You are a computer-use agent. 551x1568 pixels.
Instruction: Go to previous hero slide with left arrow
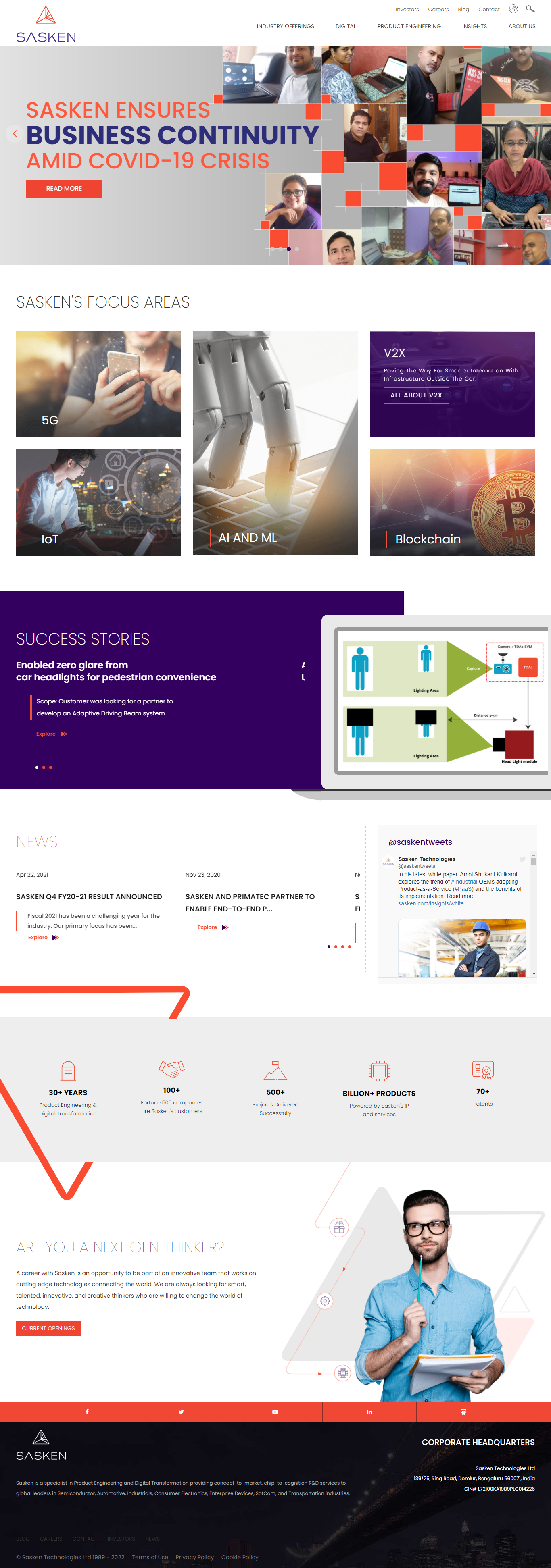pyautogui.click(x=15, y=133)
